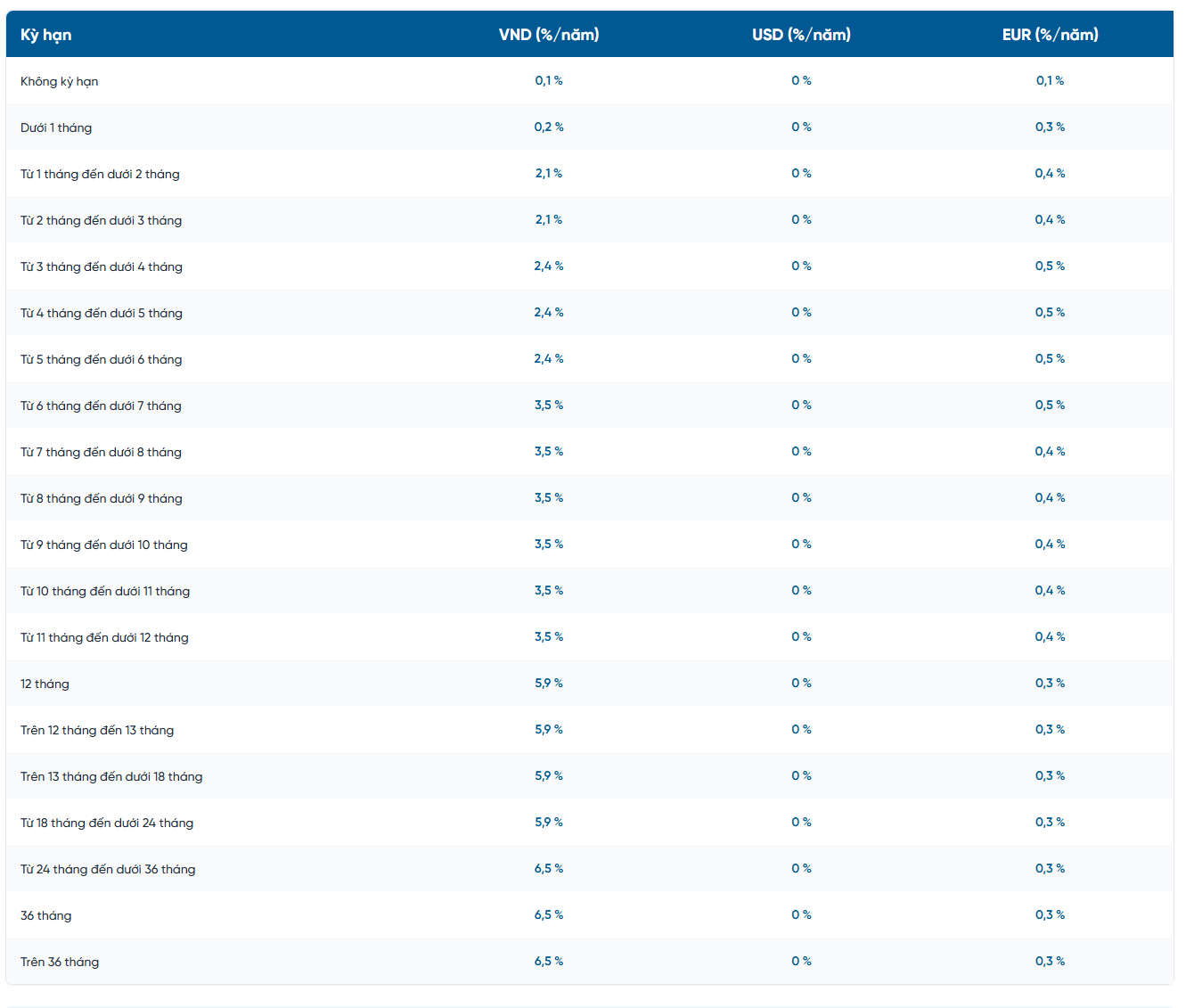
Task: Select the 'Trên 36 tháng' row label
Action: tap(60, 962)
